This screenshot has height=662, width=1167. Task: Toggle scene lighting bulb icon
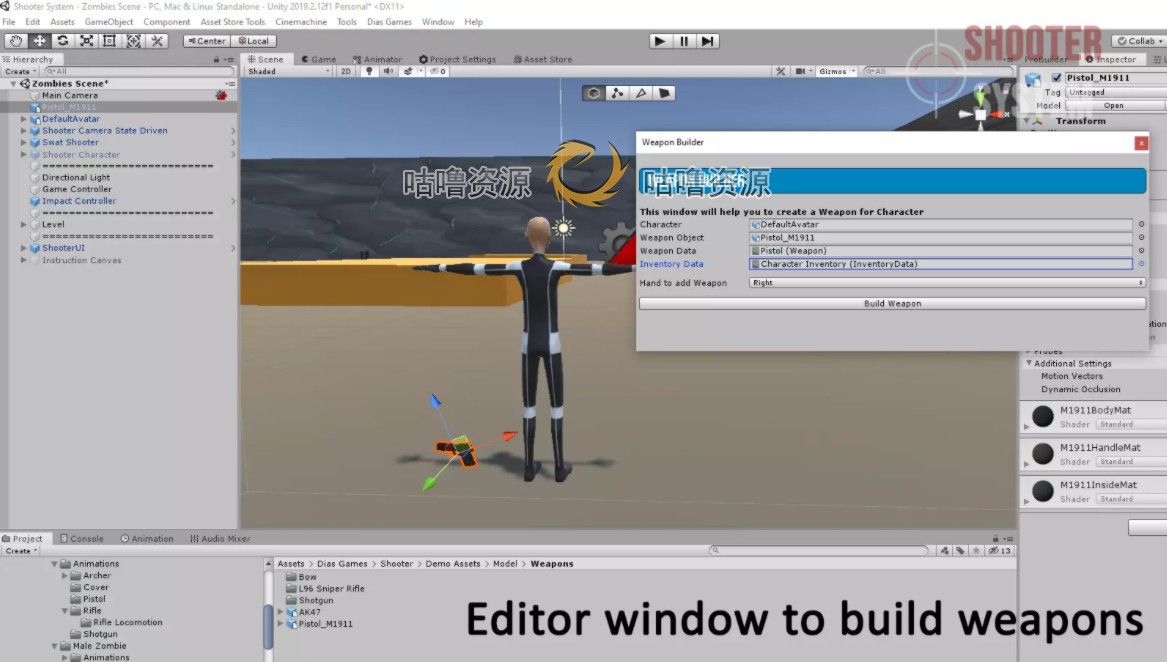pos(368,71)
